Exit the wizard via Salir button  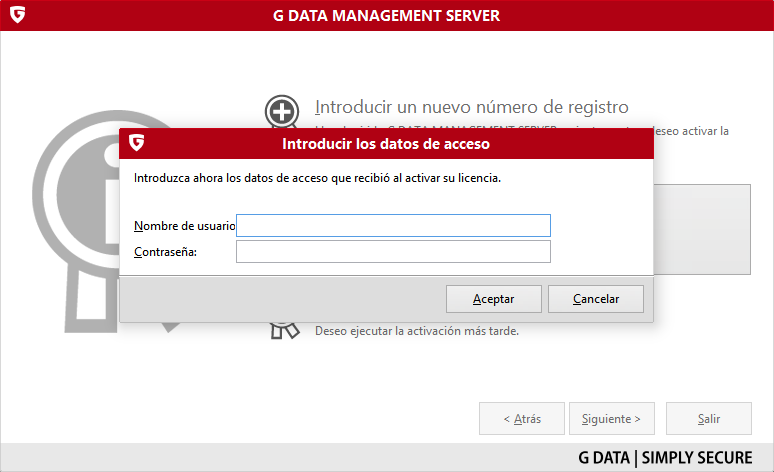point(709,419)
